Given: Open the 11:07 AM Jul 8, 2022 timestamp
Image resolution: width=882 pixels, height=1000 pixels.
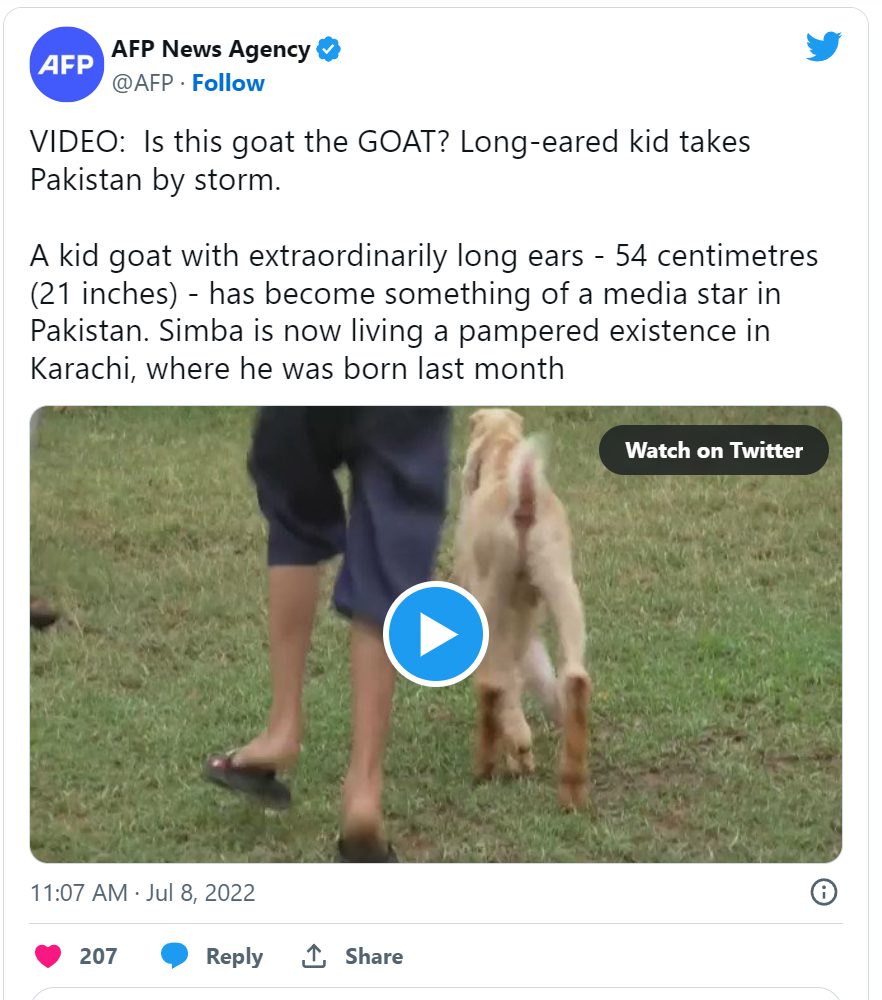Looking at the screenshot, I should [x=143, y=892].
